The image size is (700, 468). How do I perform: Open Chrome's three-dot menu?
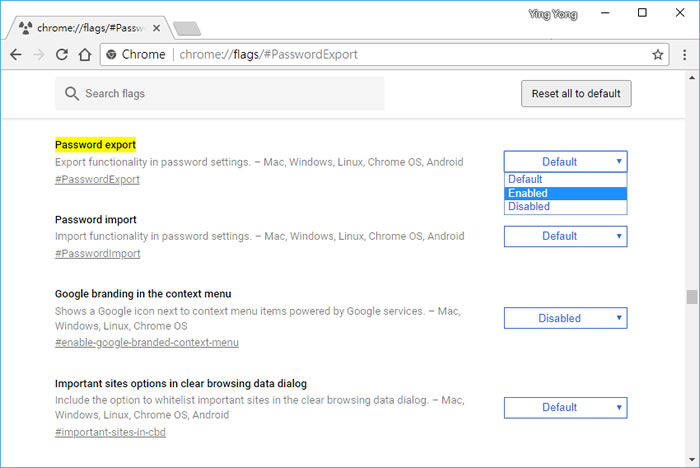[684, 54]
